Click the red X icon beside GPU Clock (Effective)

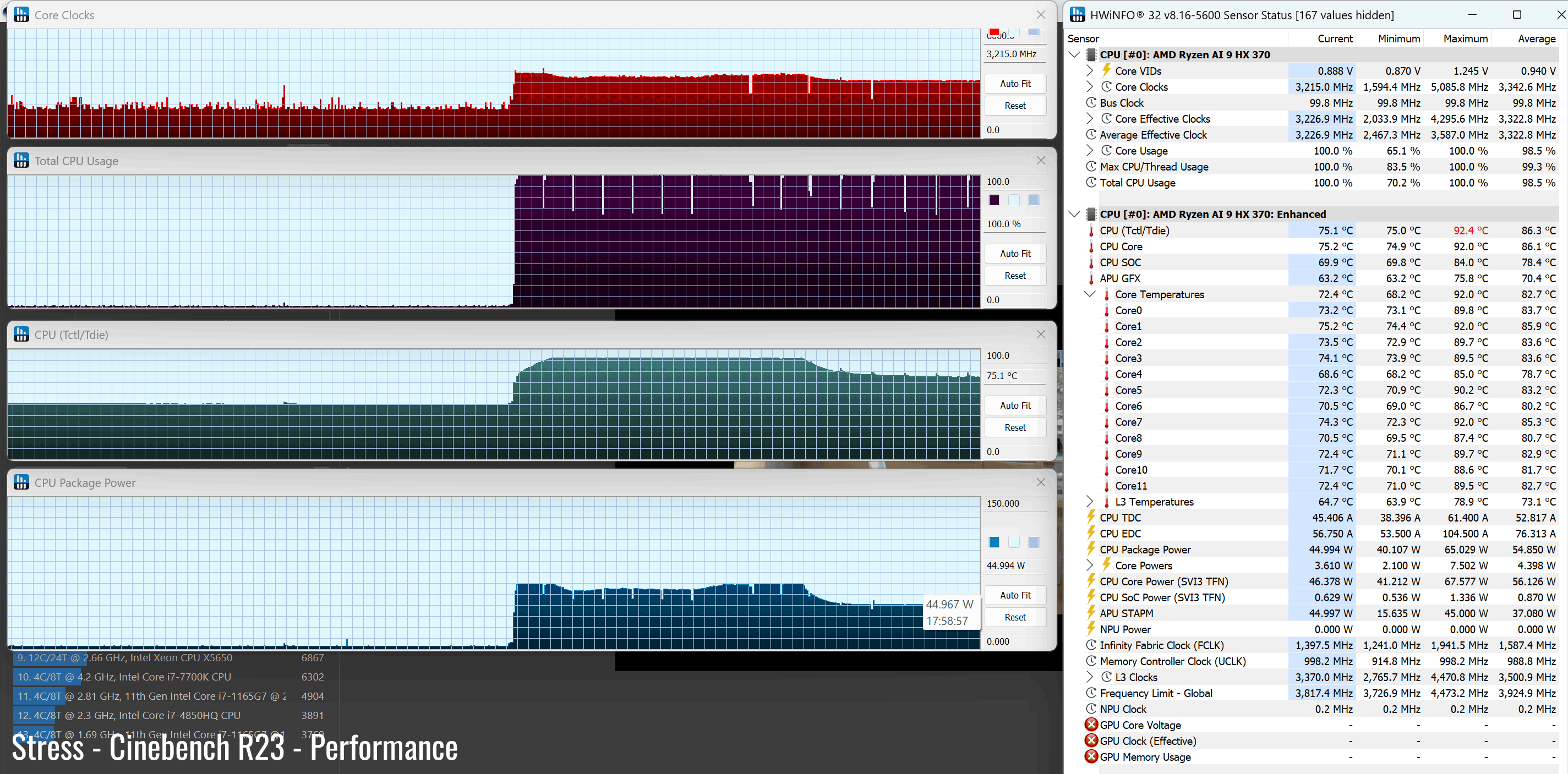(x=1091, y=740)
